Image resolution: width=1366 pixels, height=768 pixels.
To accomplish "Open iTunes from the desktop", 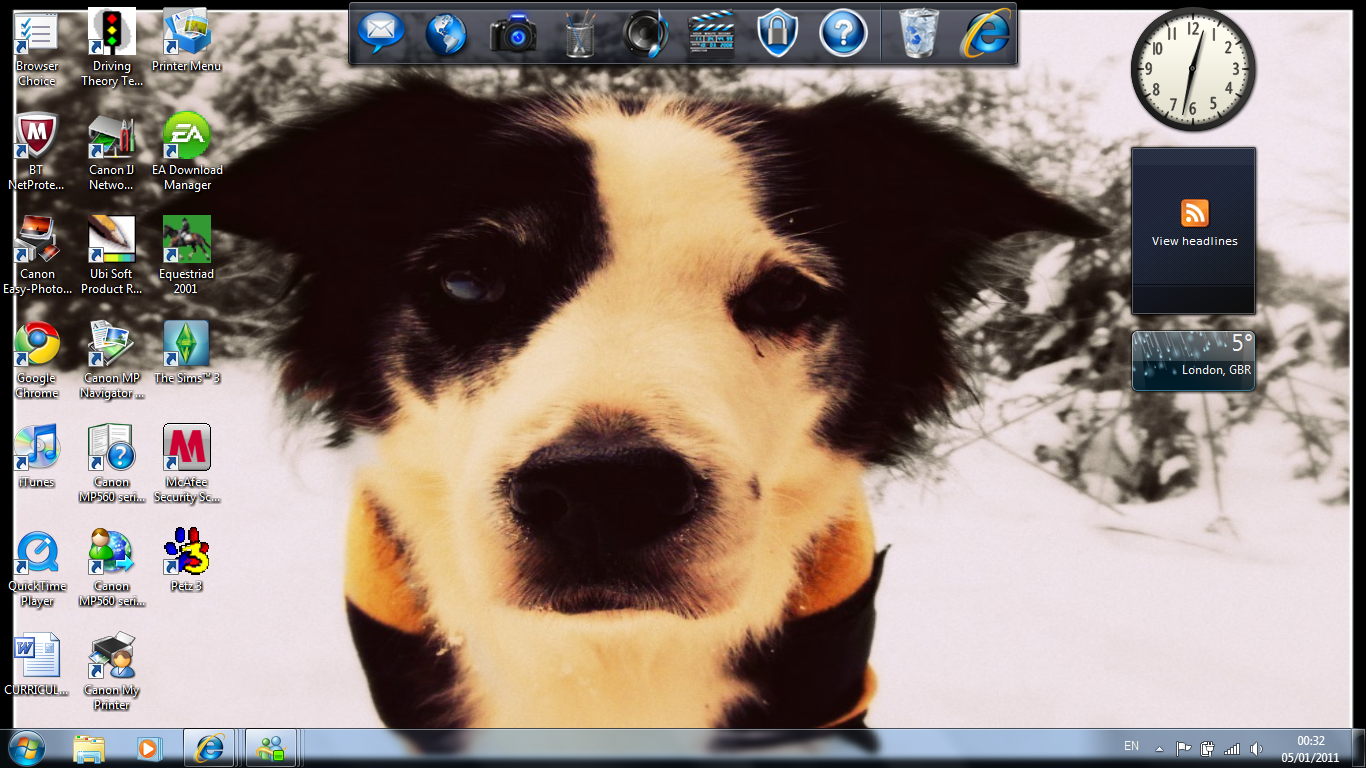I will click(x=37, y=449).
